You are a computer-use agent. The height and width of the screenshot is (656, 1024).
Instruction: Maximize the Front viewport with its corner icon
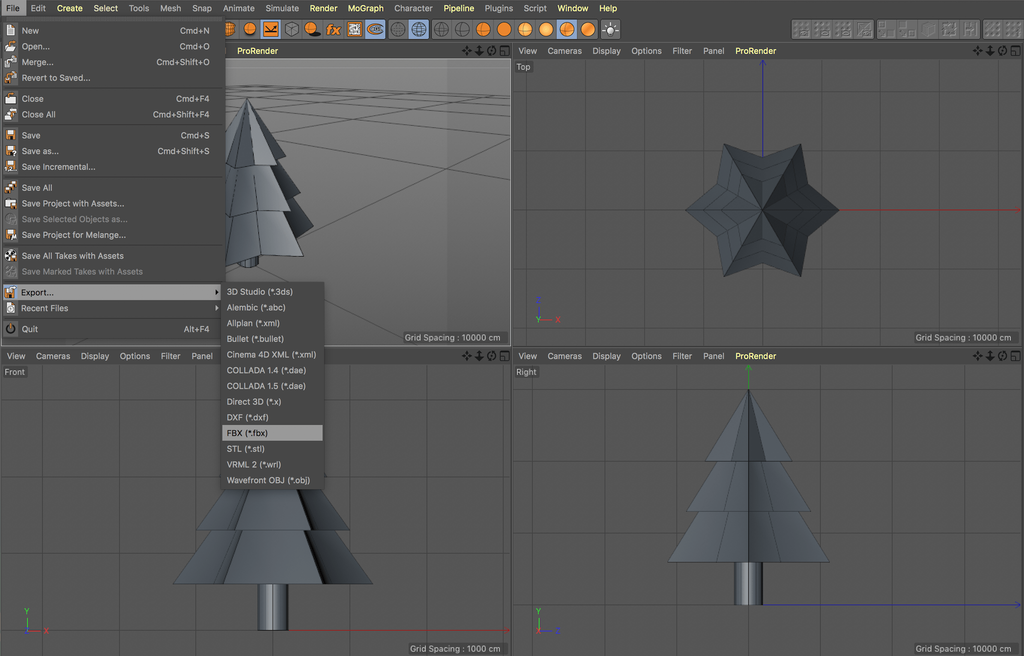[x=505, y=356]
